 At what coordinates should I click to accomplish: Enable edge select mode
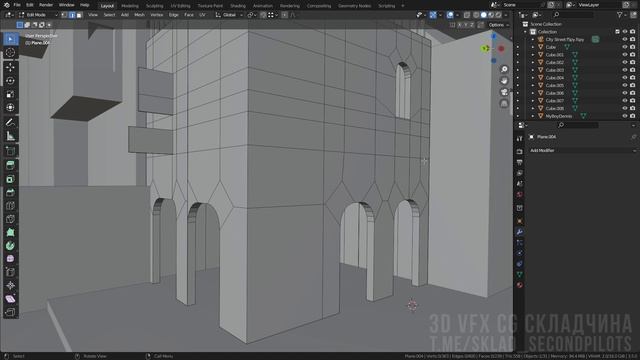(72, 15)
